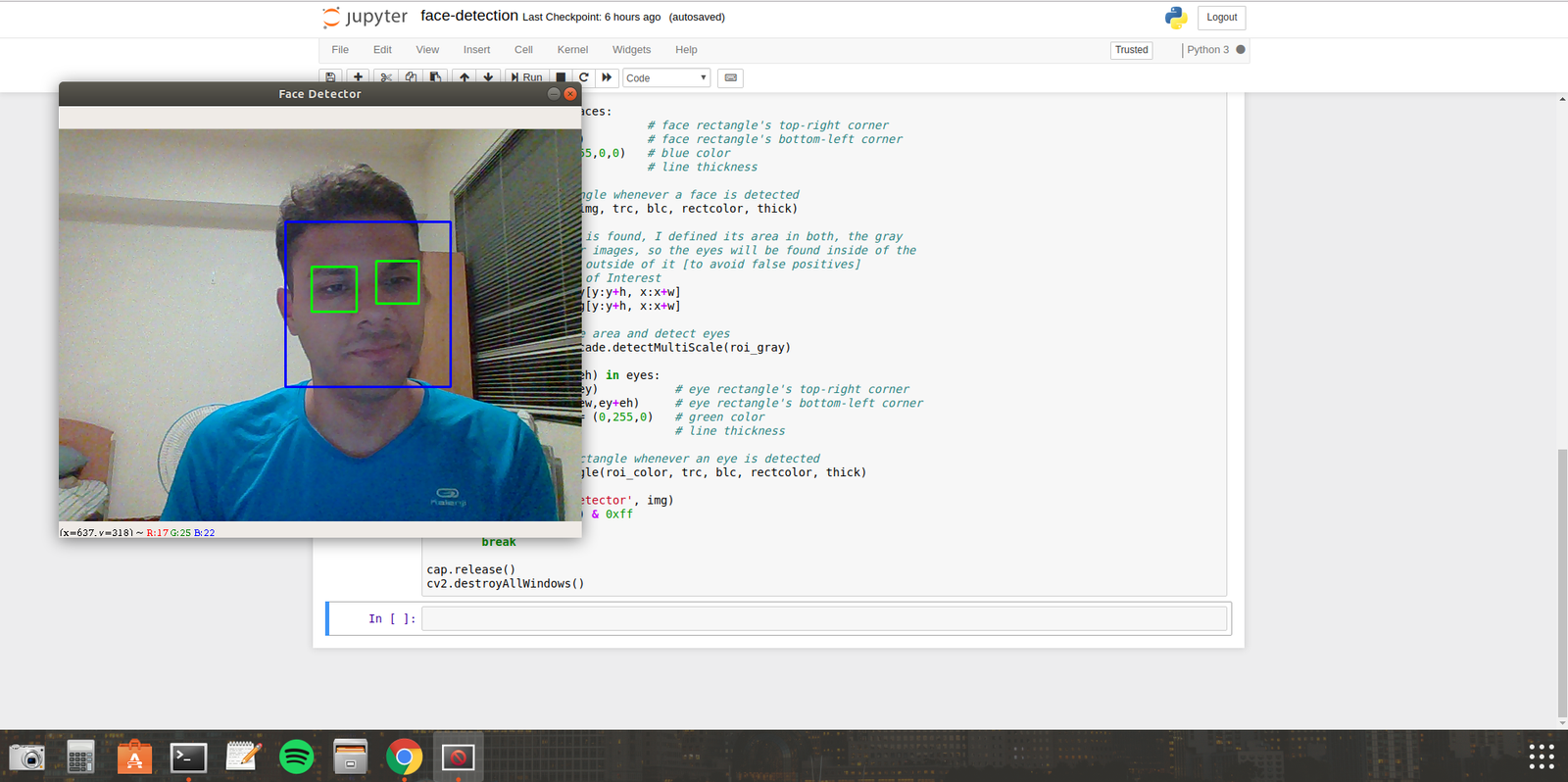This screenshot has height=782, width=1568.
Task: Cut selected cell using the scissors icon
Action: tap(386, 77)
